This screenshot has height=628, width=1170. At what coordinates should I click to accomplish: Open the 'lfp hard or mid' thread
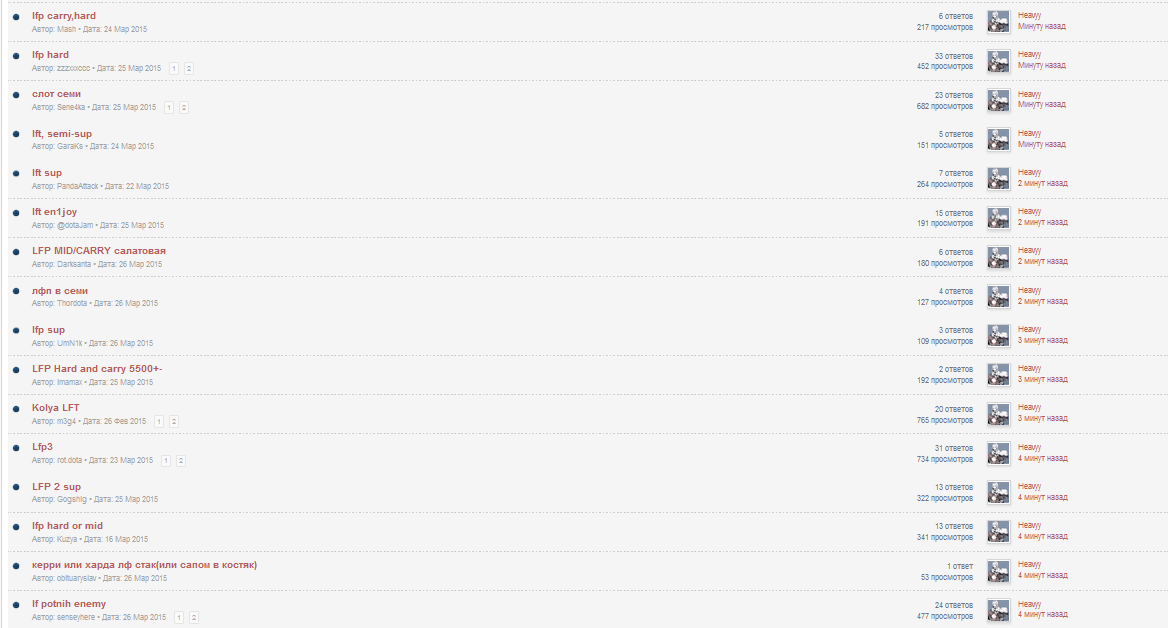[67, 526]
